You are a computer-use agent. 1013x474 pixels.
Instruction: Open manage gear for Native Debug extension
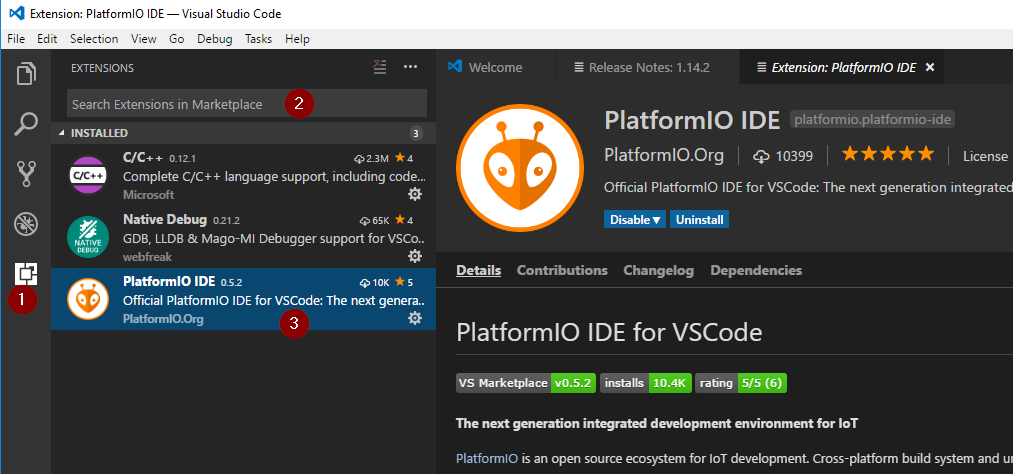(x=415, y=256)
